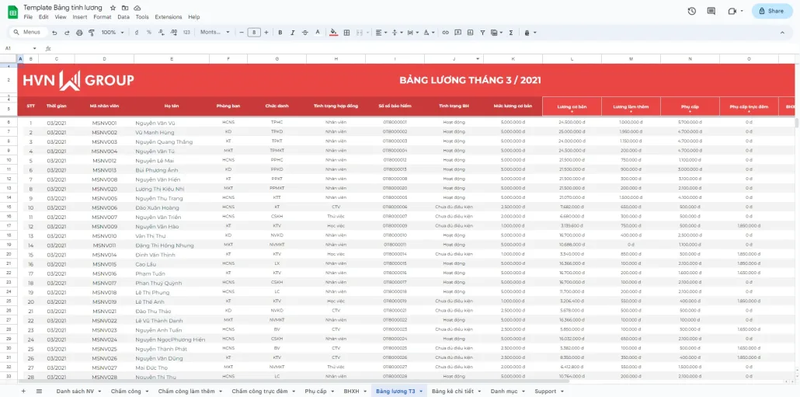
Task: Open vertical align dropdown
Action: click(397, 33)
